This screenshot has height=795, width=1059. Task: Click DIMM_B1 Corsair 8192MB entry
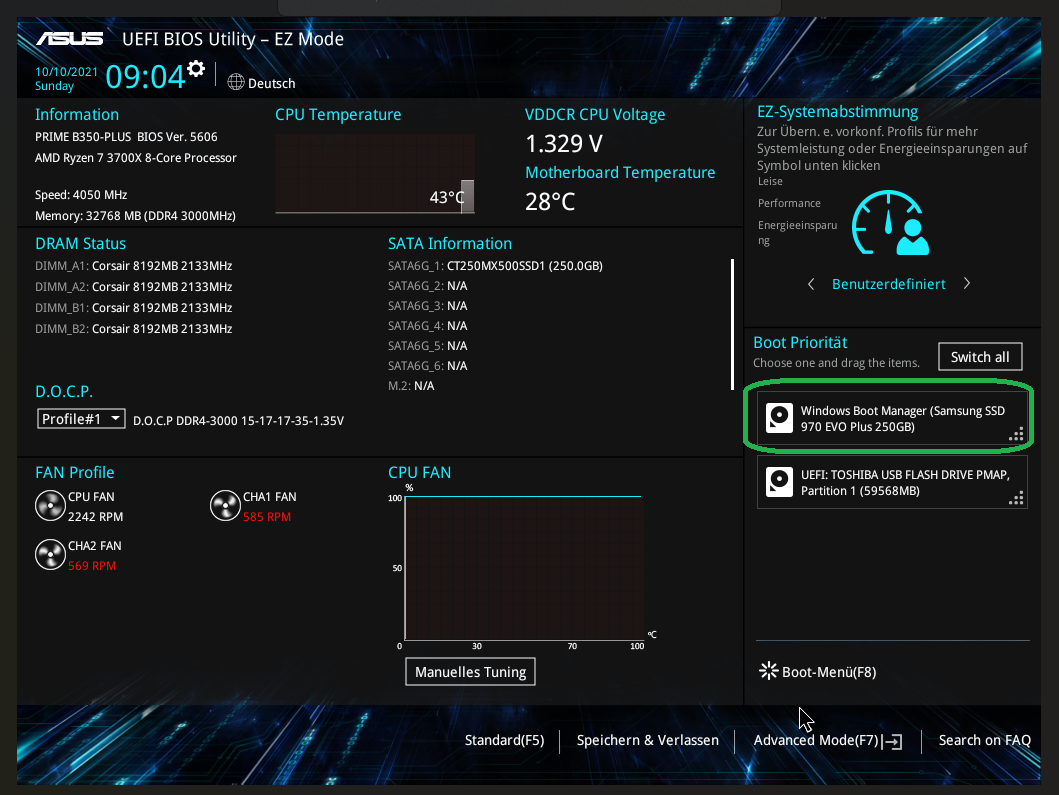coord(134,307)
